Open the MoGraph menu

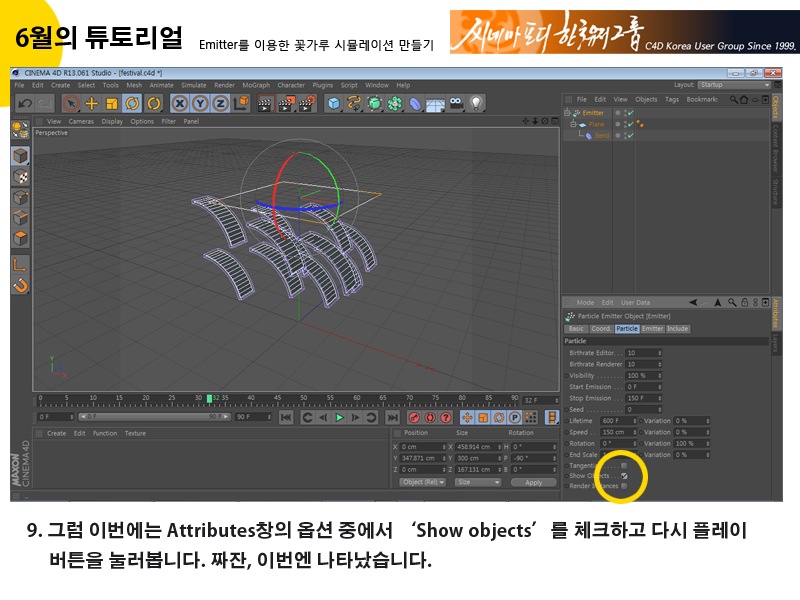256,85
